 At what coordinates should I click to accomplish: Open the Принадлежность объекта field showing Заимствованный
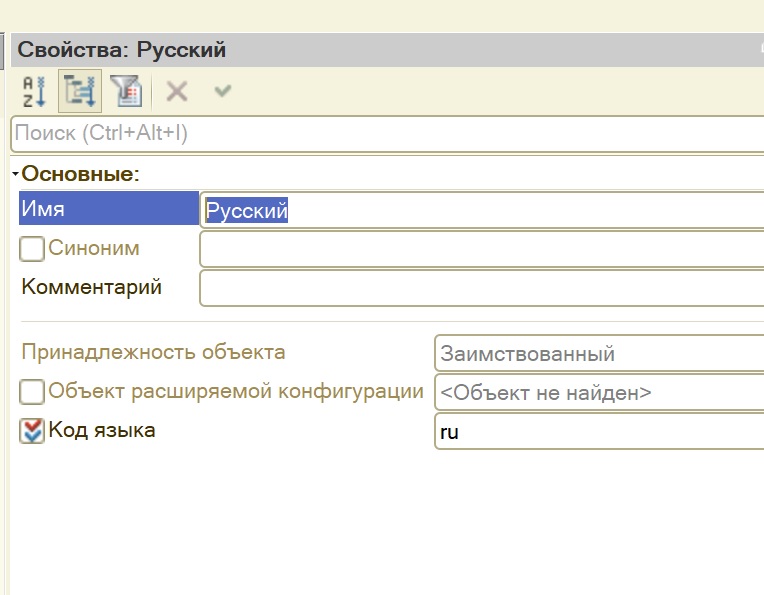coord(599,353)
